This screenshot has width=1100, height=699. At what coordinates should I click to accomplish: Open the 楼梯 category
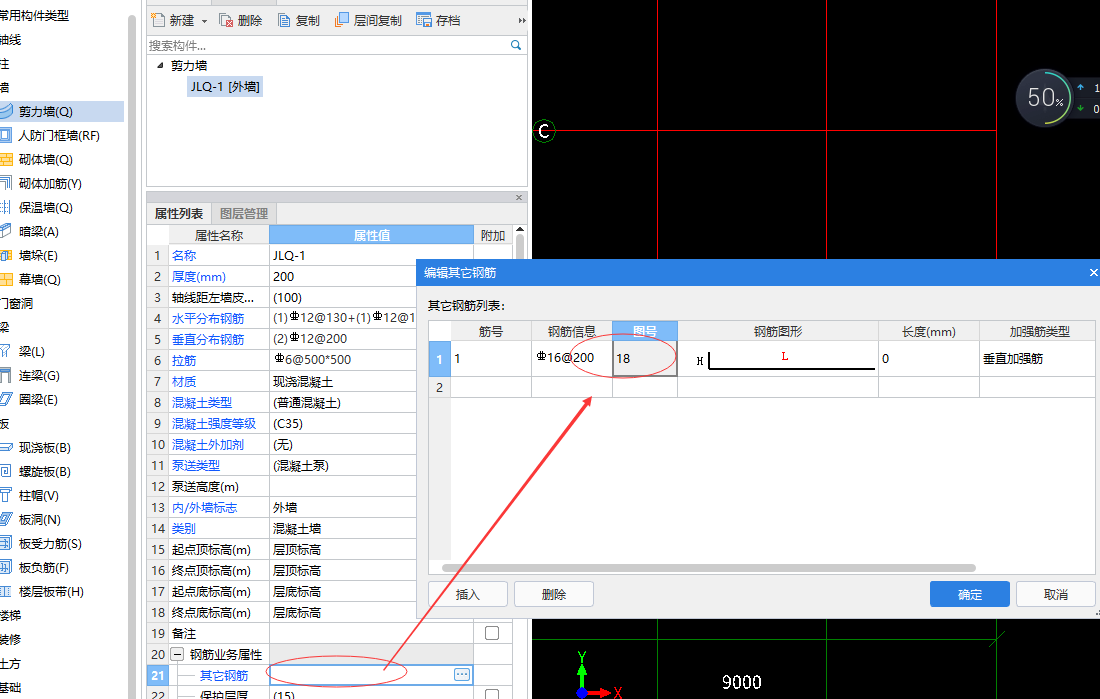click(11, 615)
